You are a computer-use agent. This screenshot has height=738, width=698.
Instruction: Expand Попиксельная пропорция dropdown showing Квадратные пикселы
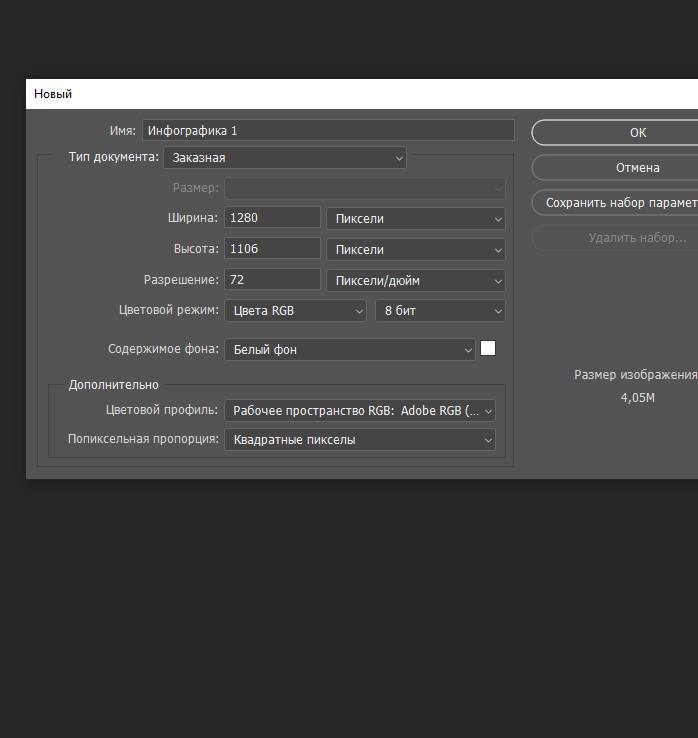(x=359, y=439)
